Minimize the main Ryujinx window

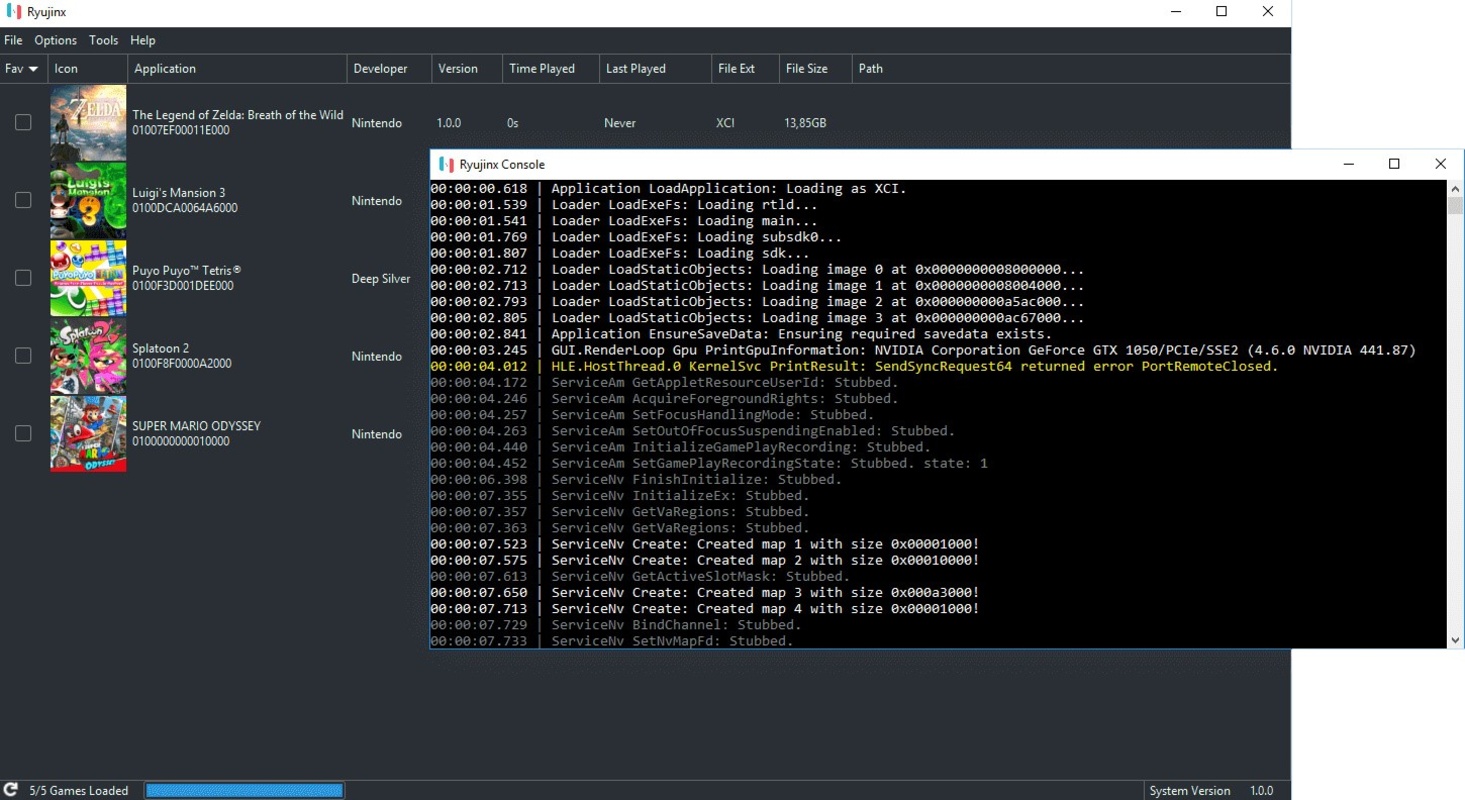(1176, 12)
